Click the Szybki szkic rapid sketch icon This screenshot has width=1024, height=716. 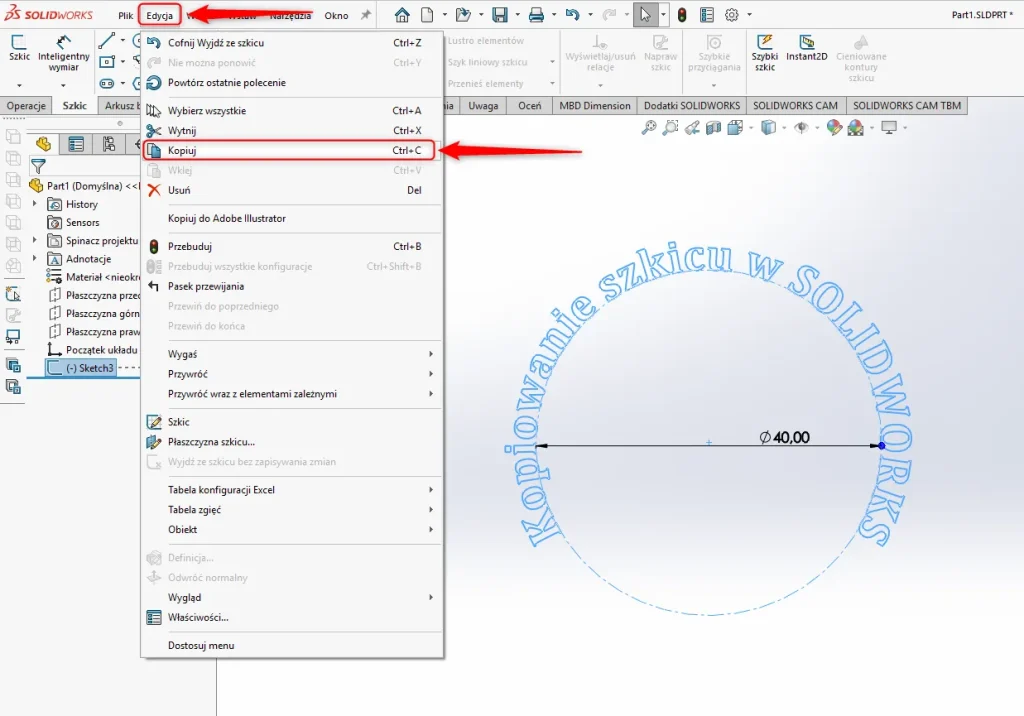pyautogui.click(x=765, y=52)
